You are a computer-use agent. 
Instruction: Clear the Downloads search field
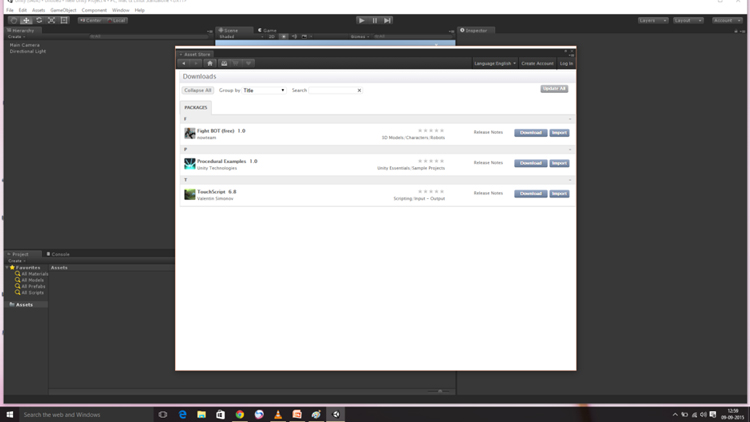[359, 90]
